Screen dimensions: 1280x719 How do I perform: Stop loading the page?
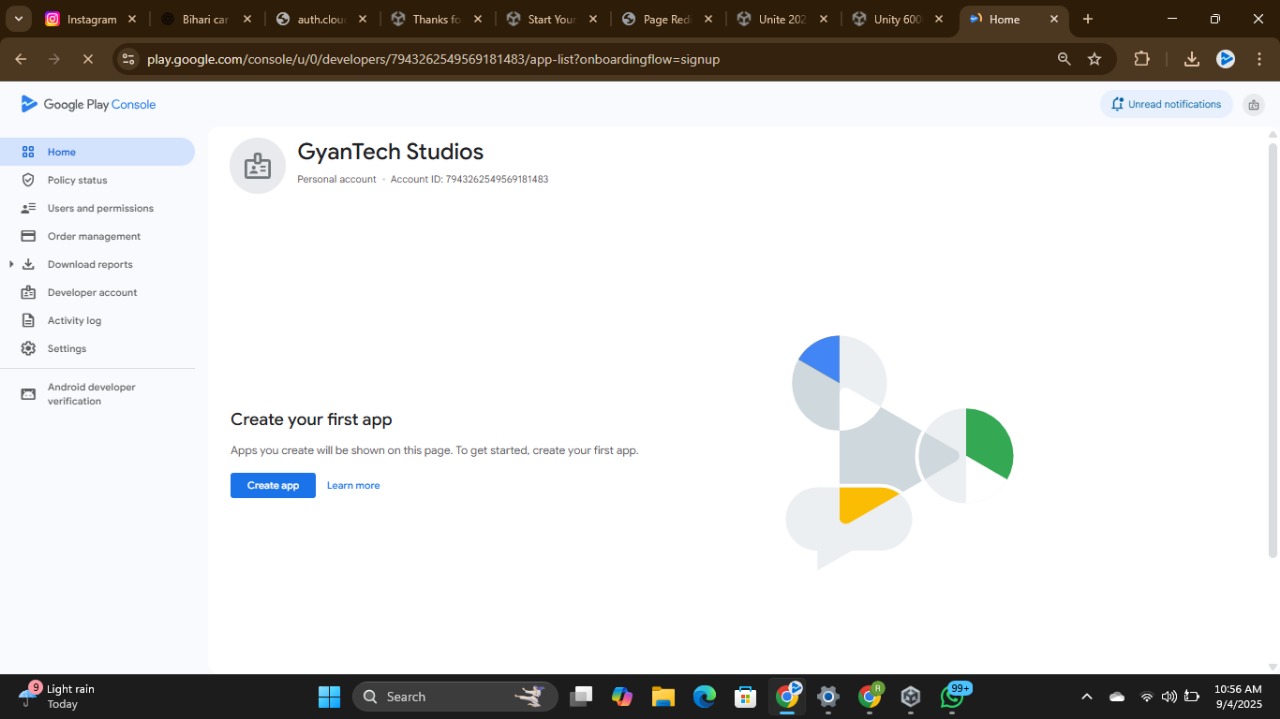click(87, 59)
